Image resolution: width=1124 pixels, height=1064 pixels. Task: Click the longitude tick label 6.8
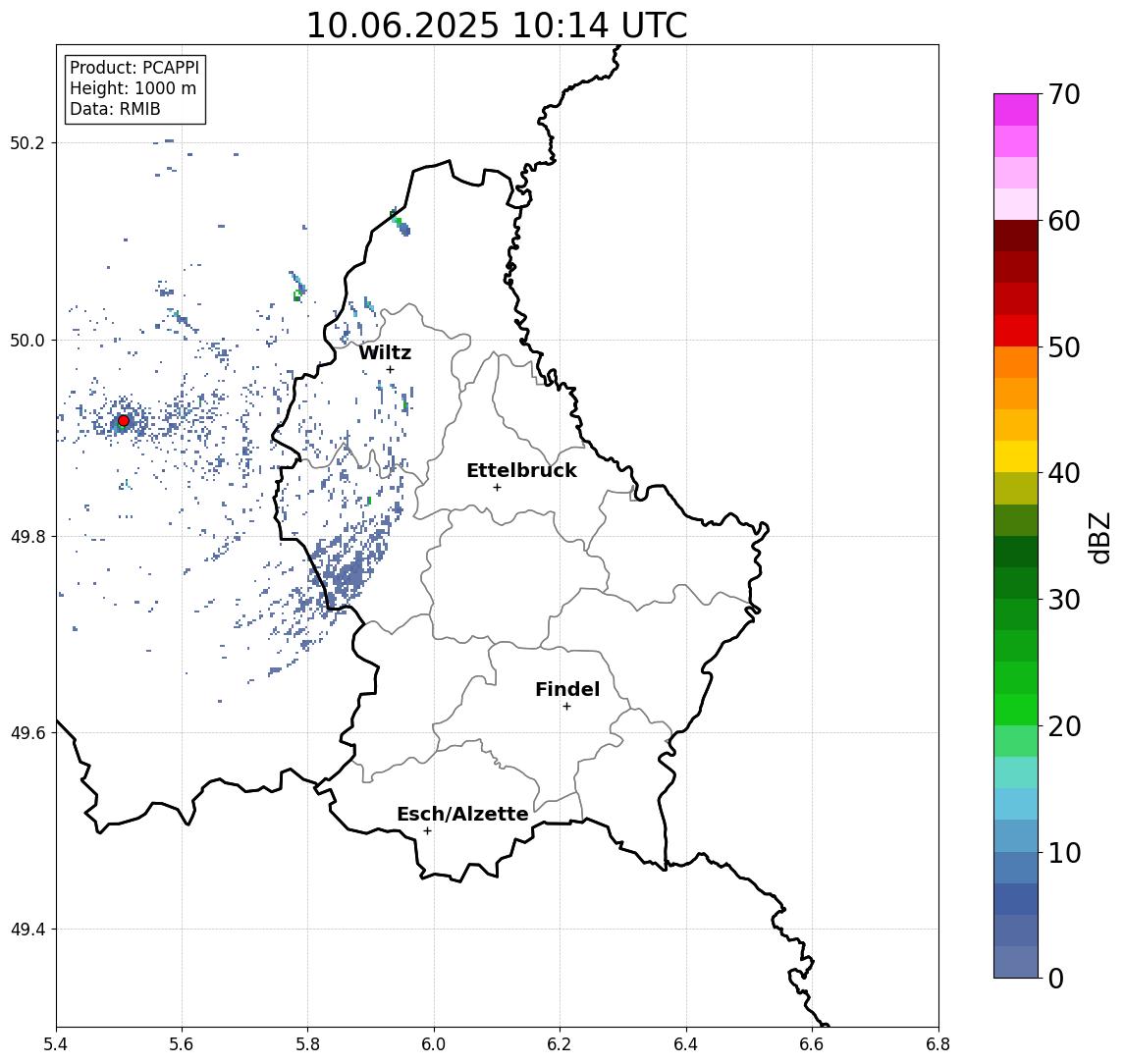pos(938,1044)
